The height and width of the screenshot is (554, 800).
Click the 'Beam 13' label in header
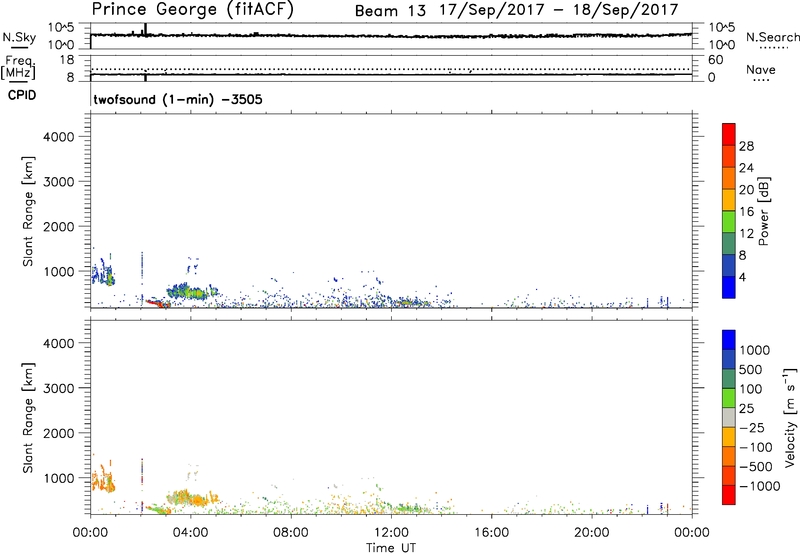click(390, 10)
